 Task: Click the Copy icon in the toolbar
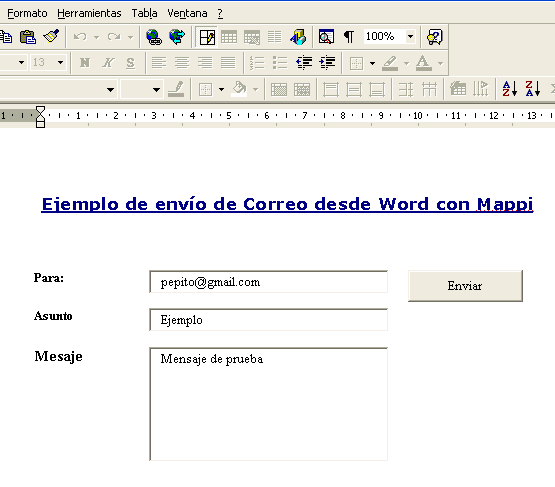6,37
